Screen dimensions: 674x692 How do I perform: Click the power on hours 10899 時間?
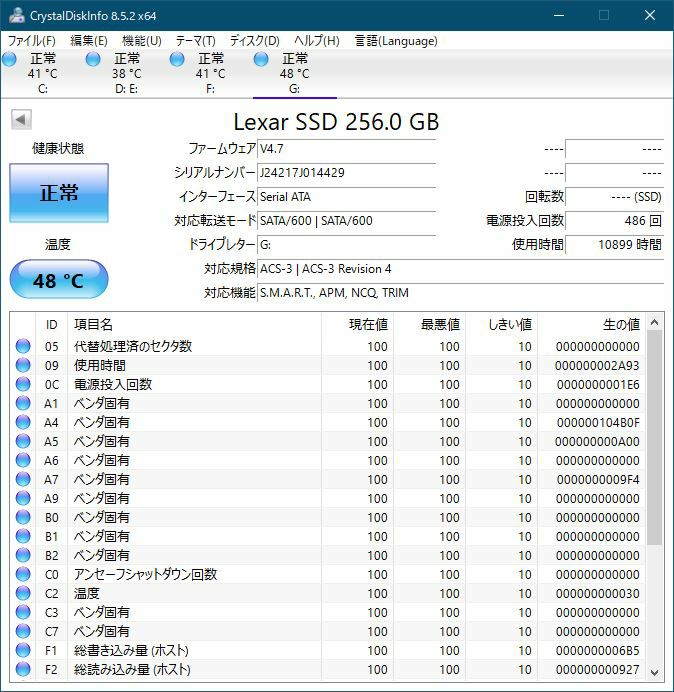614,244
